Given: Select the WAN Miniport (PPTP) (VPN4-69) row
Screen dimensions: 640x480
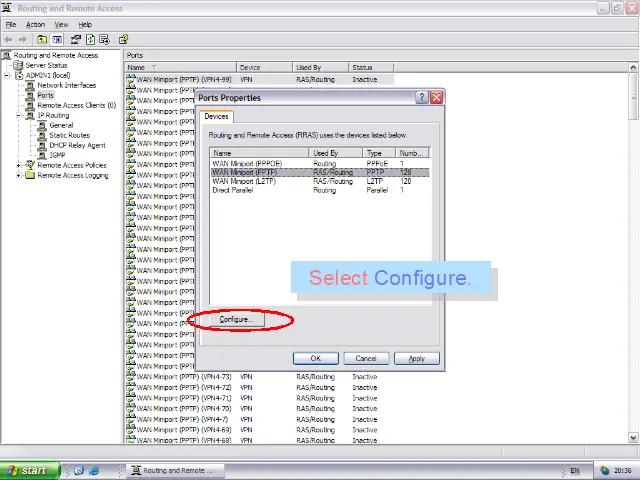Looking at the screenshot, I should pos(260,430).
